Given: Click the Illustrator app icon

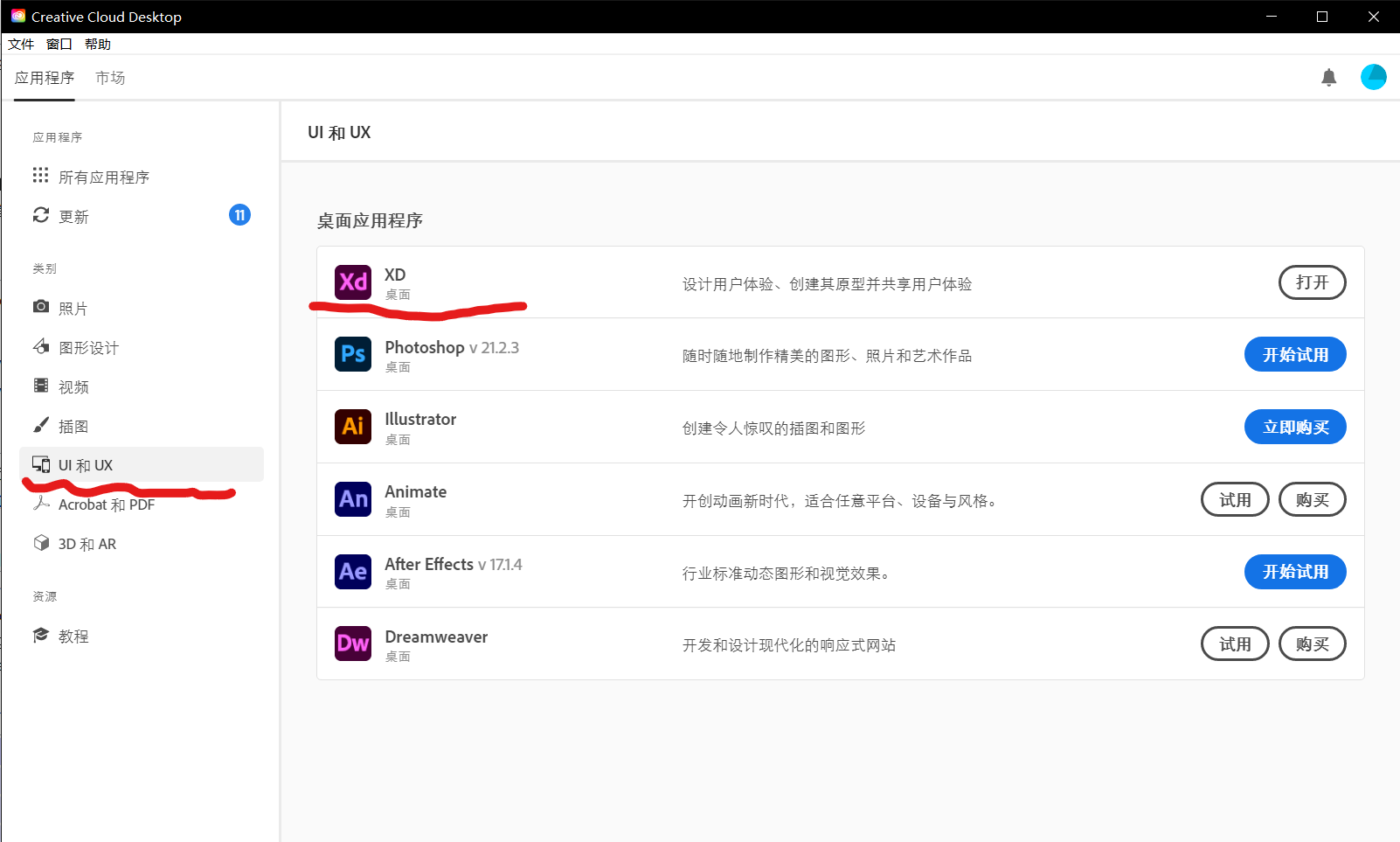Looking at the screenshot, I should 353,427.
